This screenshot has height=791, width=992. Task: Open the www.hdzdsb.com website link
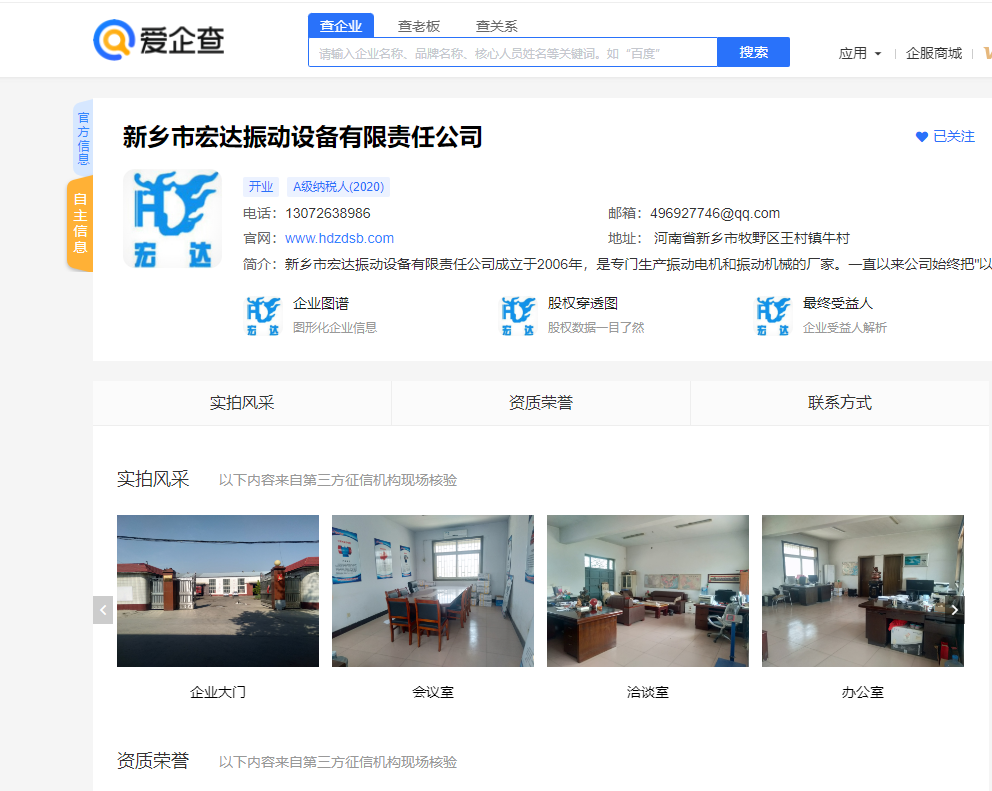click(339, 238)
